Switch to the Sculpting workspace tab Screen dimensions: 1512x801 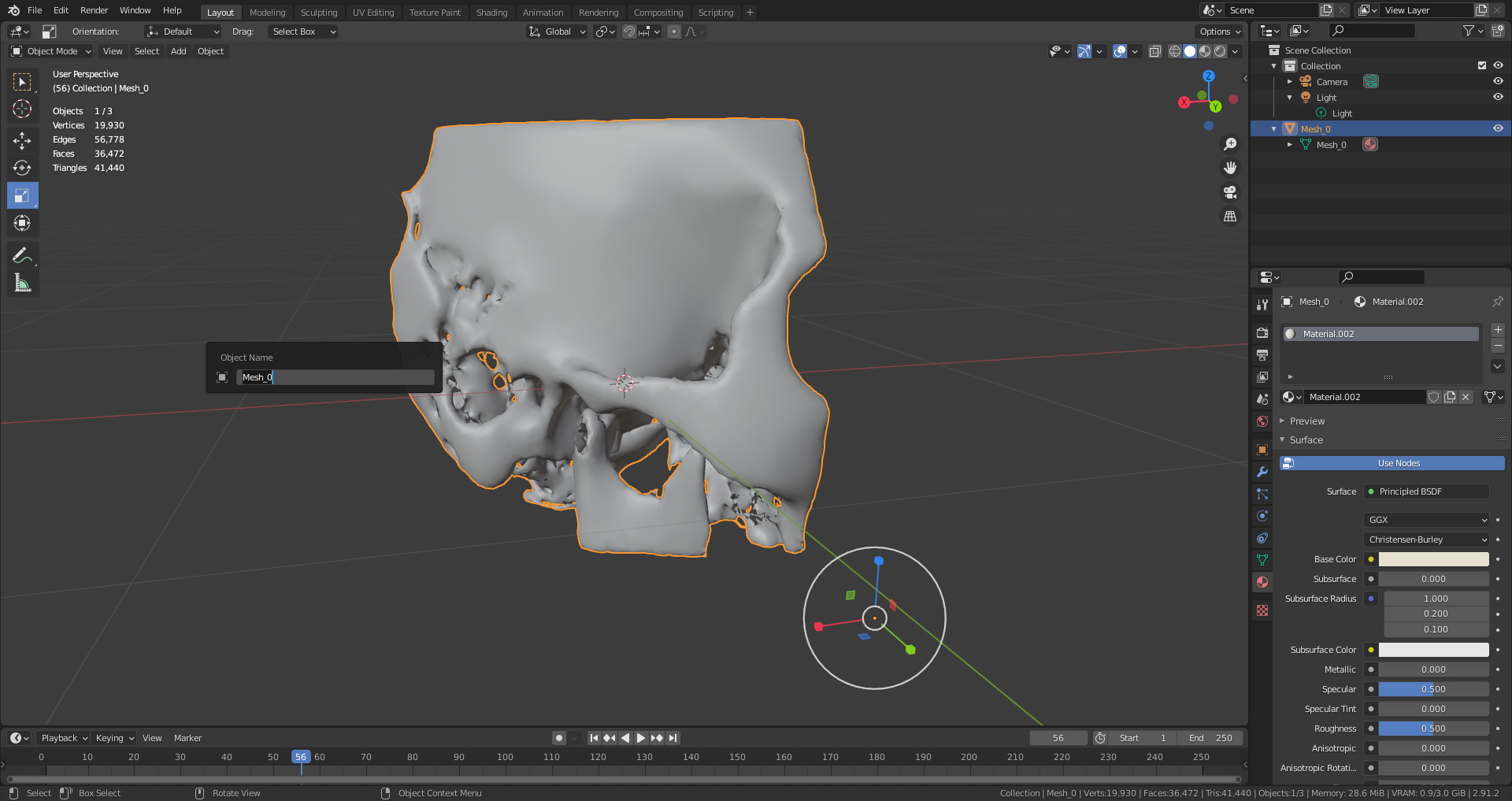[318, 13]
